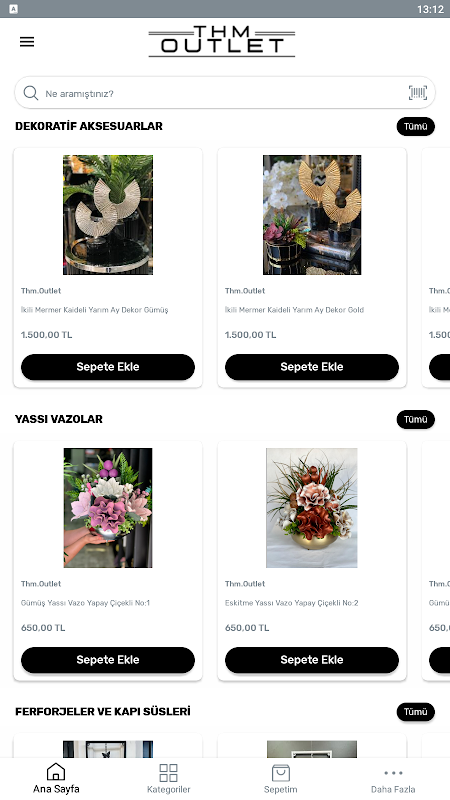The height and width of the screenshot is (800, 450).
Task: Open the silver half-moon decor image
Action: [108, 215]
